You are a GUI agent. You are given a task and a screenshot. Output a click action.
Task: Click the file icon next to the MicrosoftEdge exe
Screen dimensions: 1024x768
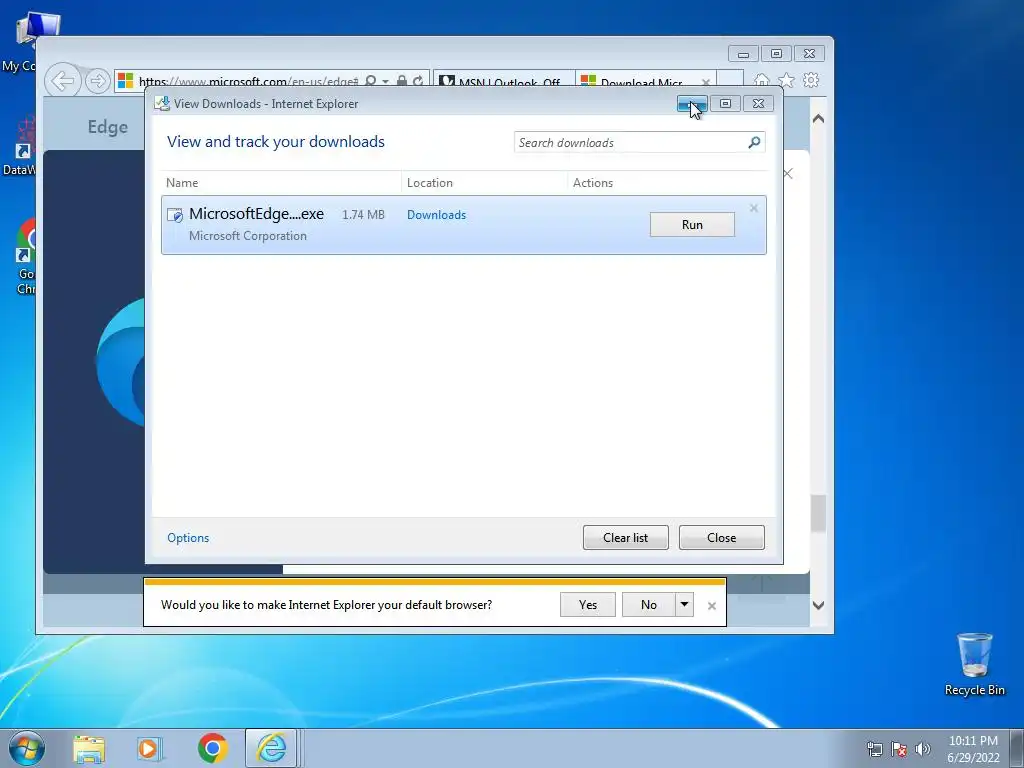point(175,215)
